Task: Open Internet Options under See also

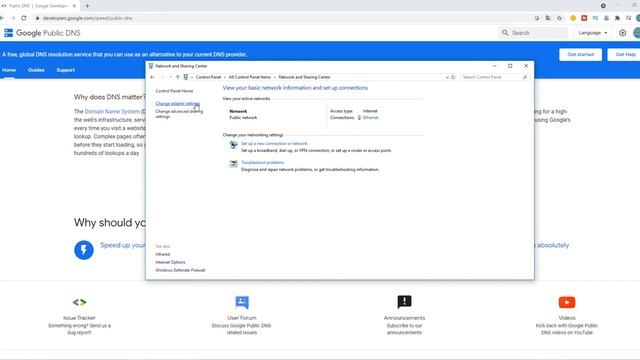Action: pos(170,262)
